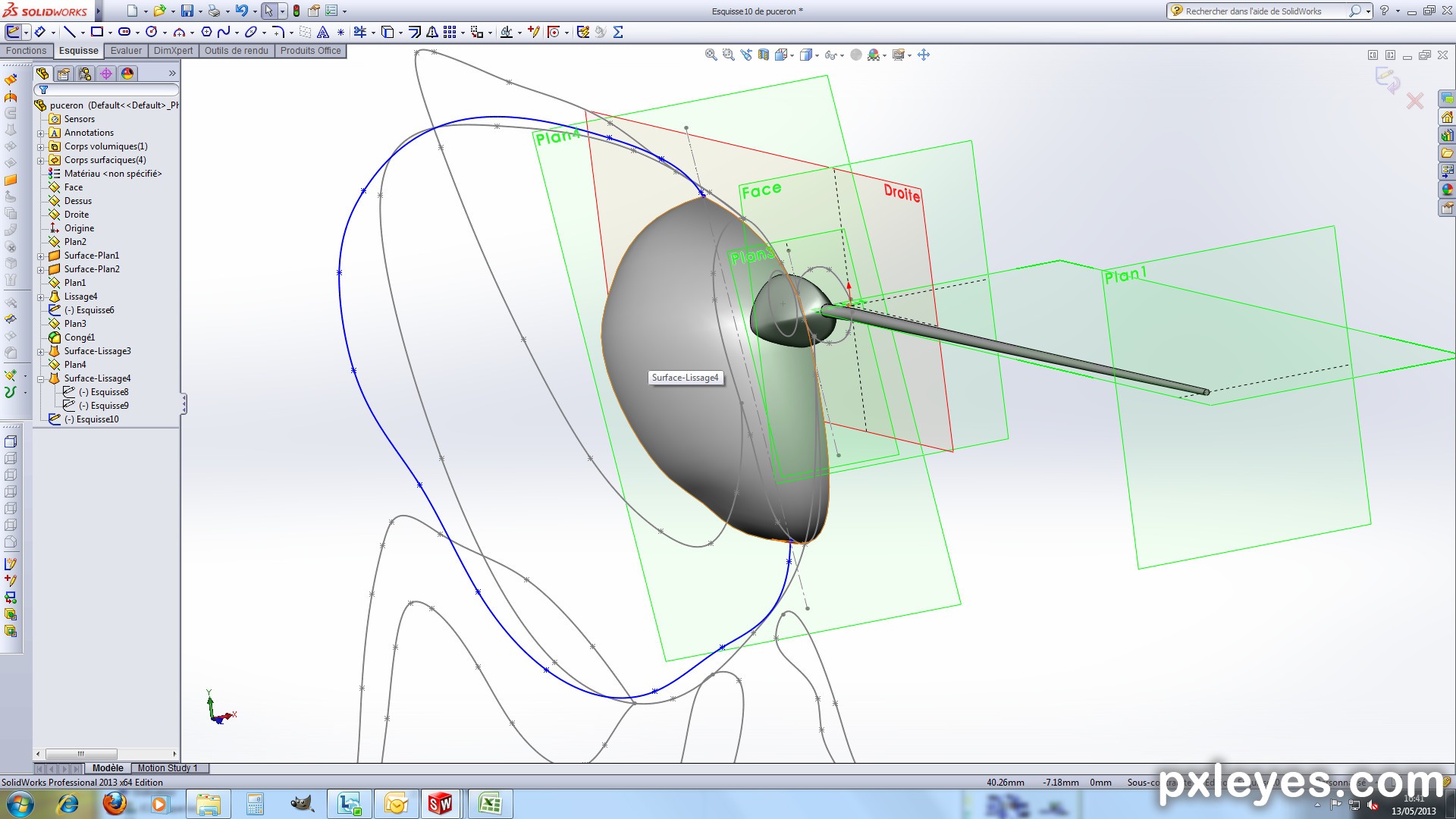The height and width of the screenshot is (819, 1456).
Task: Select the Ellipse sketch tool
Action: click(251, 32)
